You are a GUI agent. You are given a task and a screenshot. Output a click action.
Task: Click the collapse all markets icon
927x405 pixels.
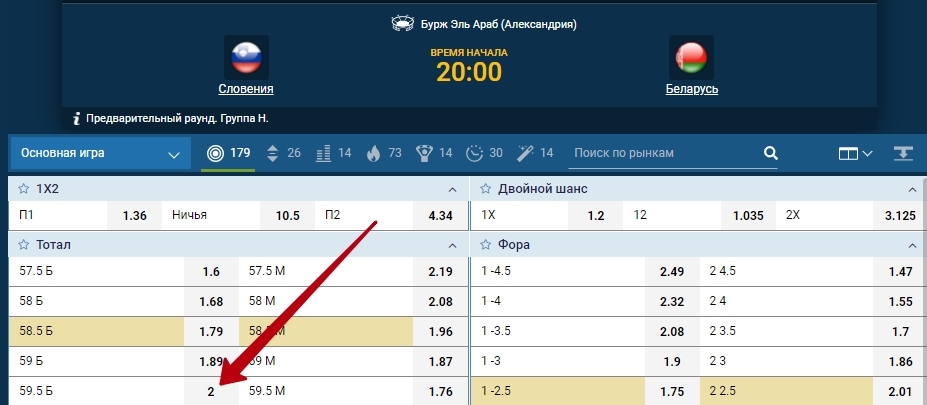tap(903, 153)
